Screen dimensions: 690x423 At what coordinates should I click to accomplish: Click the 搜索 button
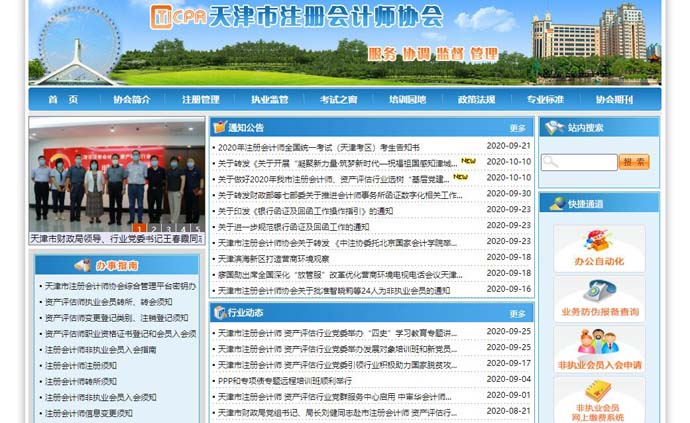click(x=634, y=162)
